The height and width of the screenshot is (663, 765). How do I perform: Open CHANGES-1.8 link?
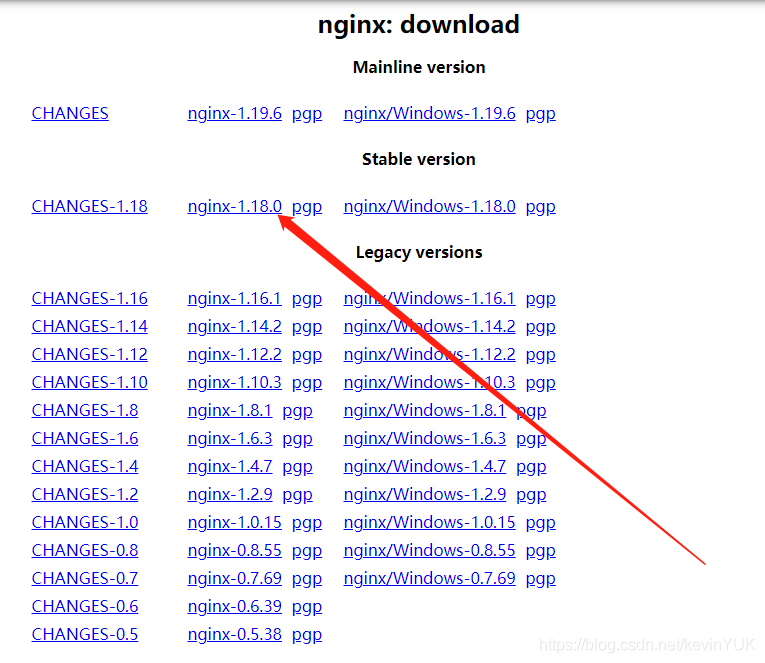[85, 410]
